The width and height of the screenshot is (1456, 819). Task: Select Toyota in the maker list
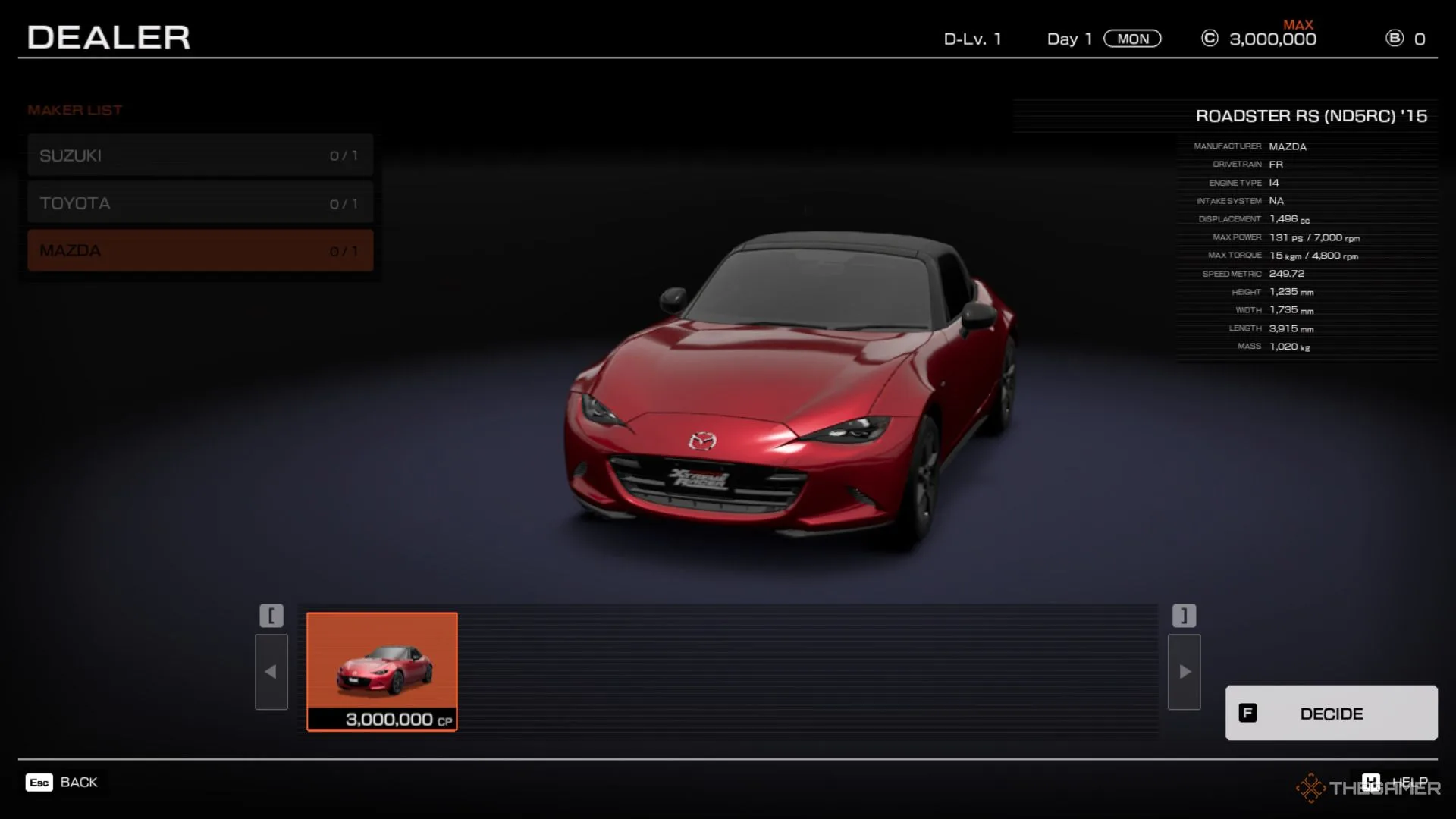[200, 203]
